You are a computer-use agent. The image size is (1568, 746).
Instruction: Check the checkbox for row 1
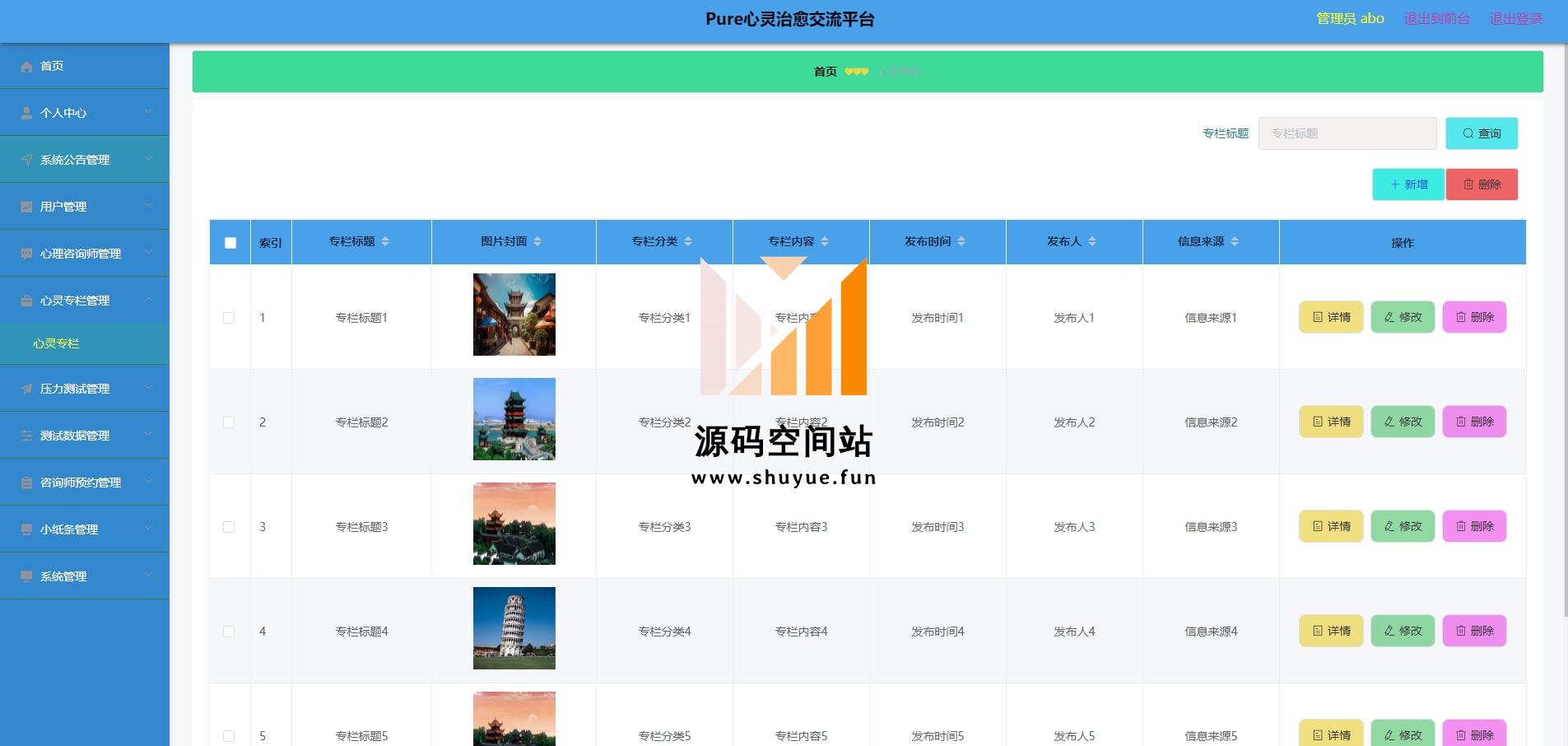(229, 318)
